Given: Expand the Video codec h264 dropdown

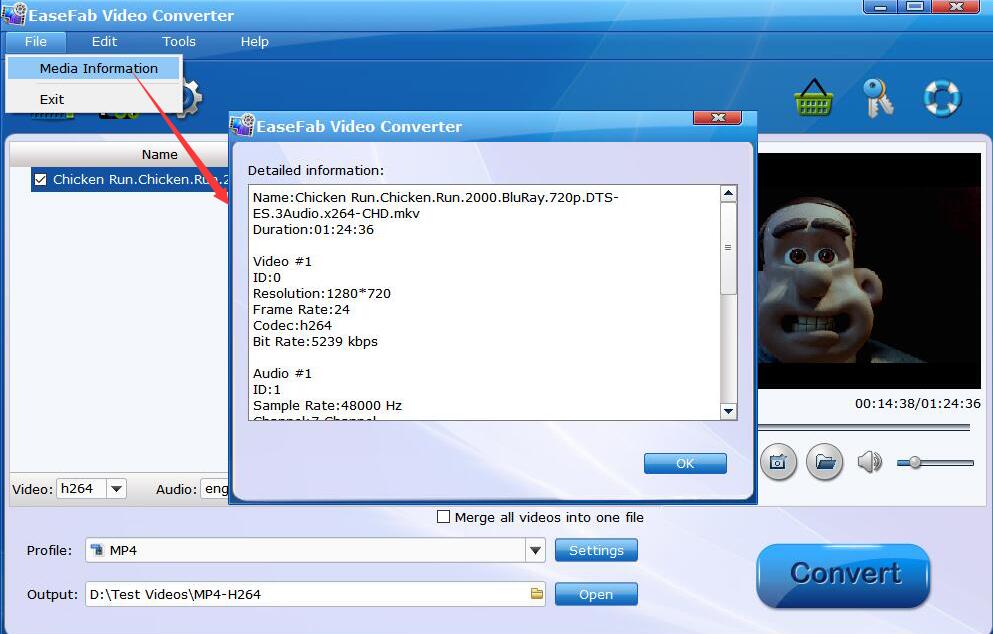Looking at the screenshot, I should pyautogui.click(x=116, y=489).
